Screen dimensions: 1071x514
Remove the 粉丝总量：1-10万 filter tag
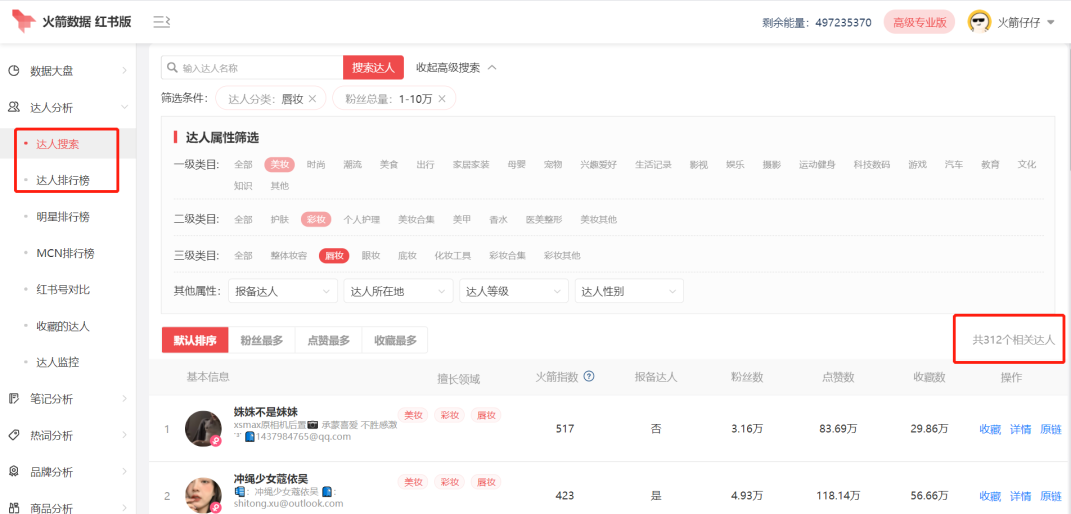pos(442,99)
